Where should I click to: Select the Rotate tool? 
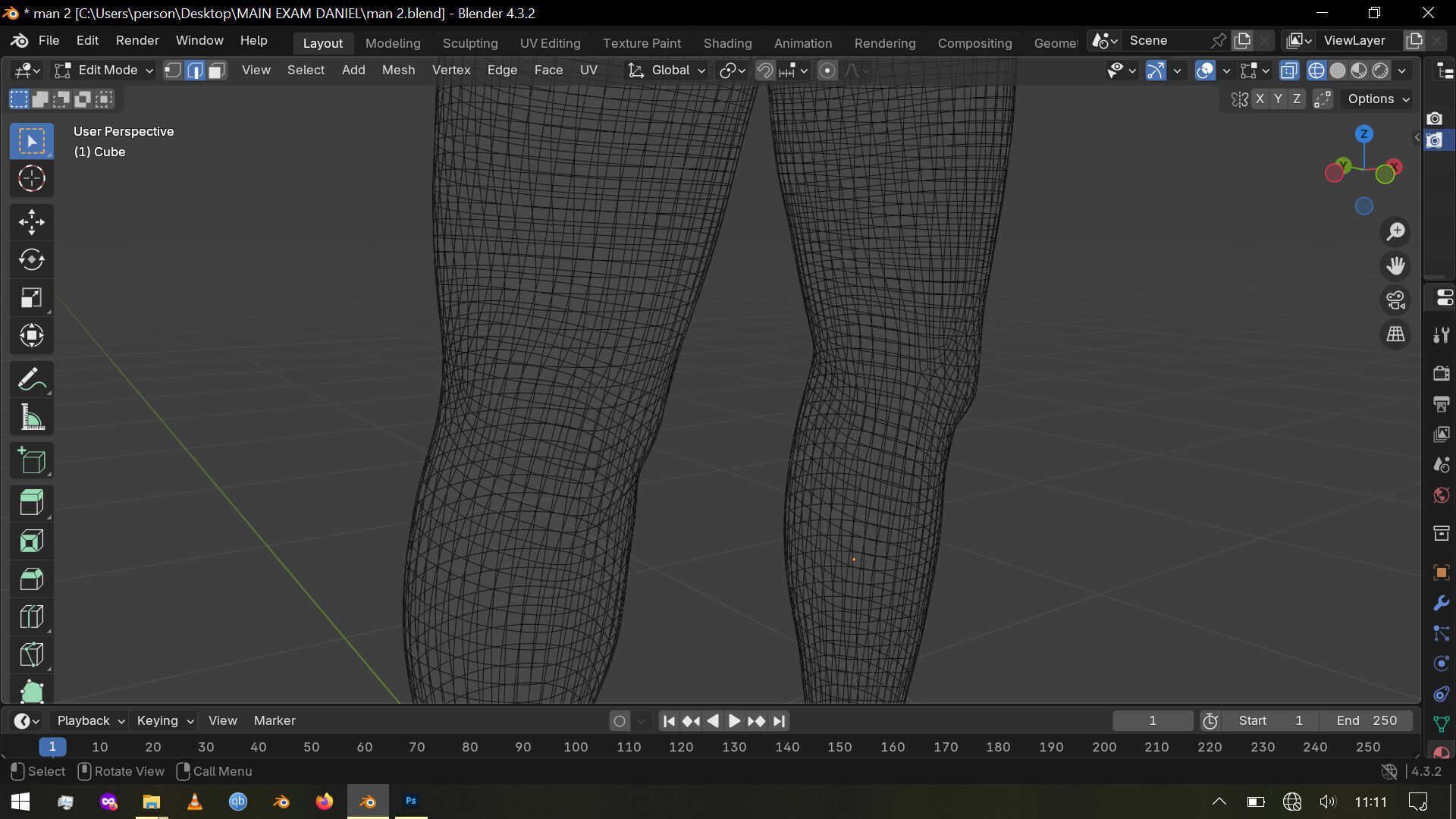[x=31, y=260]
